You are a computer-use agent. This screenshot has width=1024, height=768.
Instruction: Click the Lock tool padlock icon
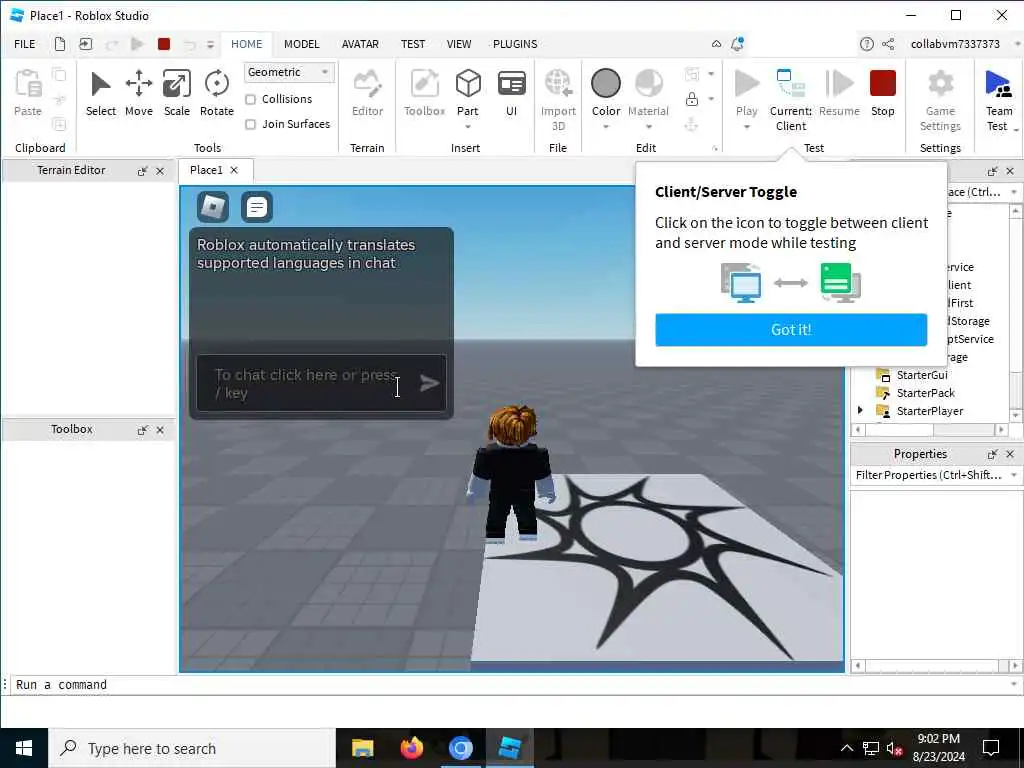[x=692, y=99]
